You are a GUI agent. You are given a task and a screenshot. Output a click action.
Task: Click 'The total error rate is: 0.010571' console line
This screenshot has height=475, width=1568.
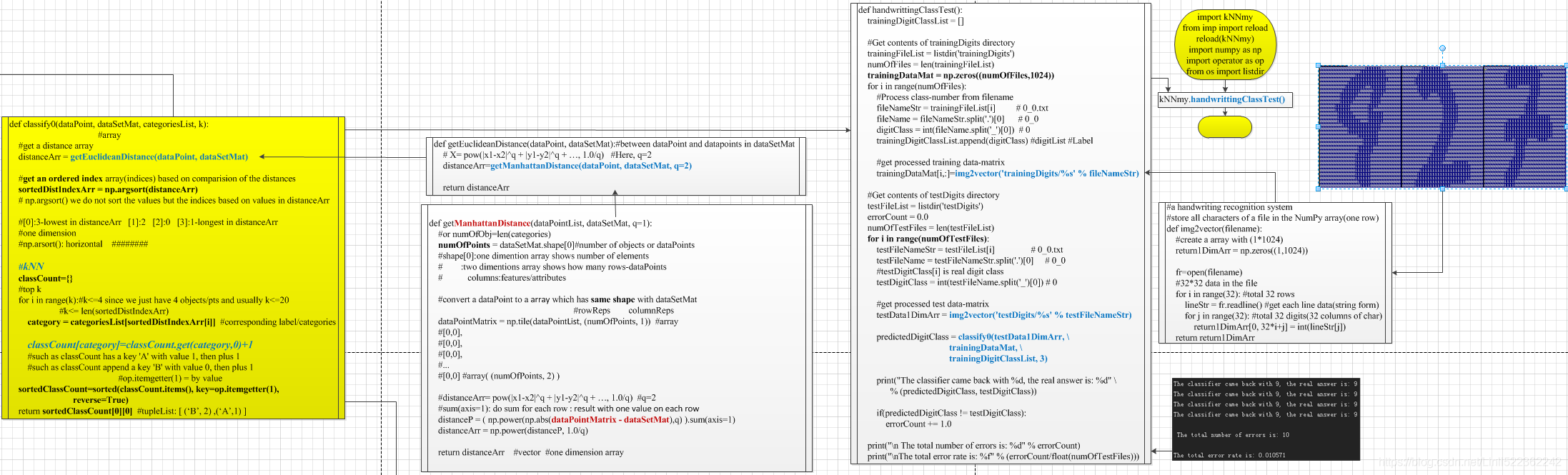click(x=1229, y=455)
